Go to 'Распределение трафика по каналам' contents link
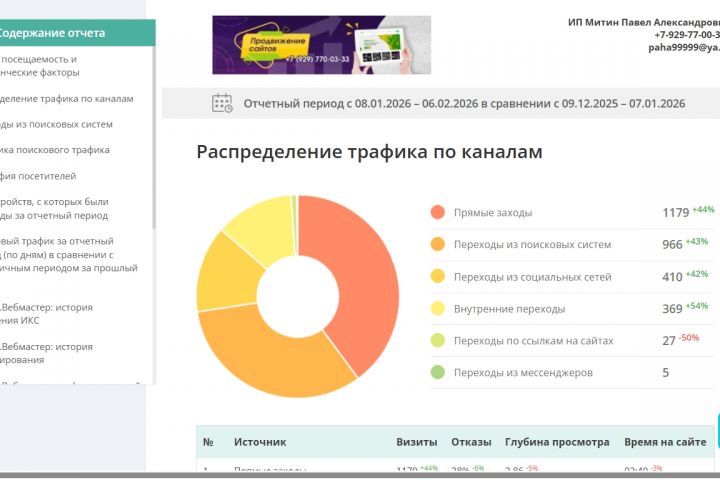 [67, 99]
